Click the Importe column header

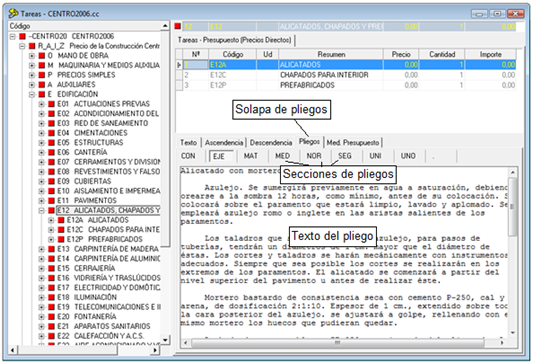pyautogui.click(x=491, y=54)
